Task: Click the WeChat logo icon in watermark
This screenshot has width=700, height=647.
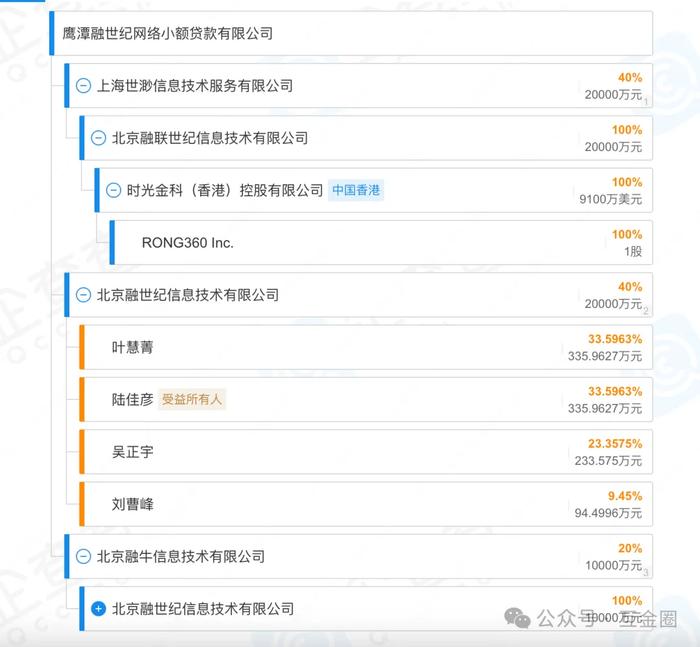Action: (x=517, y=618)
